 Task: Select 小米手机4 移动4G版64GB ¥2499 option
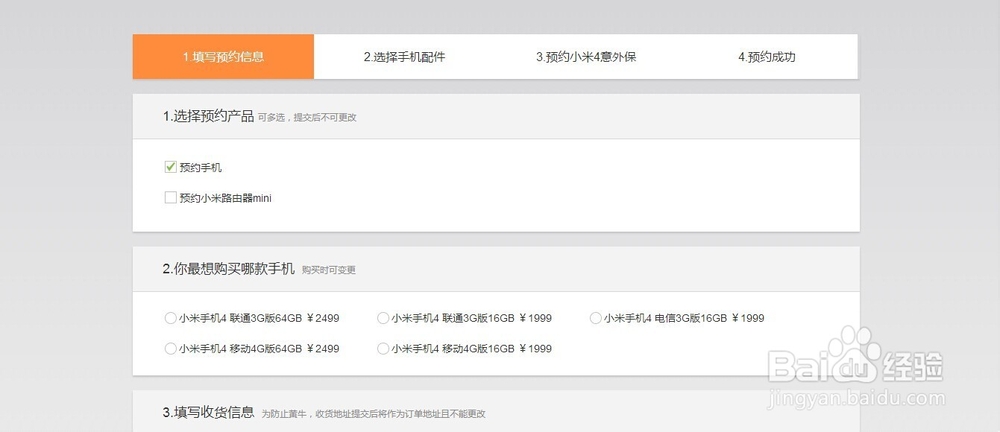coord(170,348)
